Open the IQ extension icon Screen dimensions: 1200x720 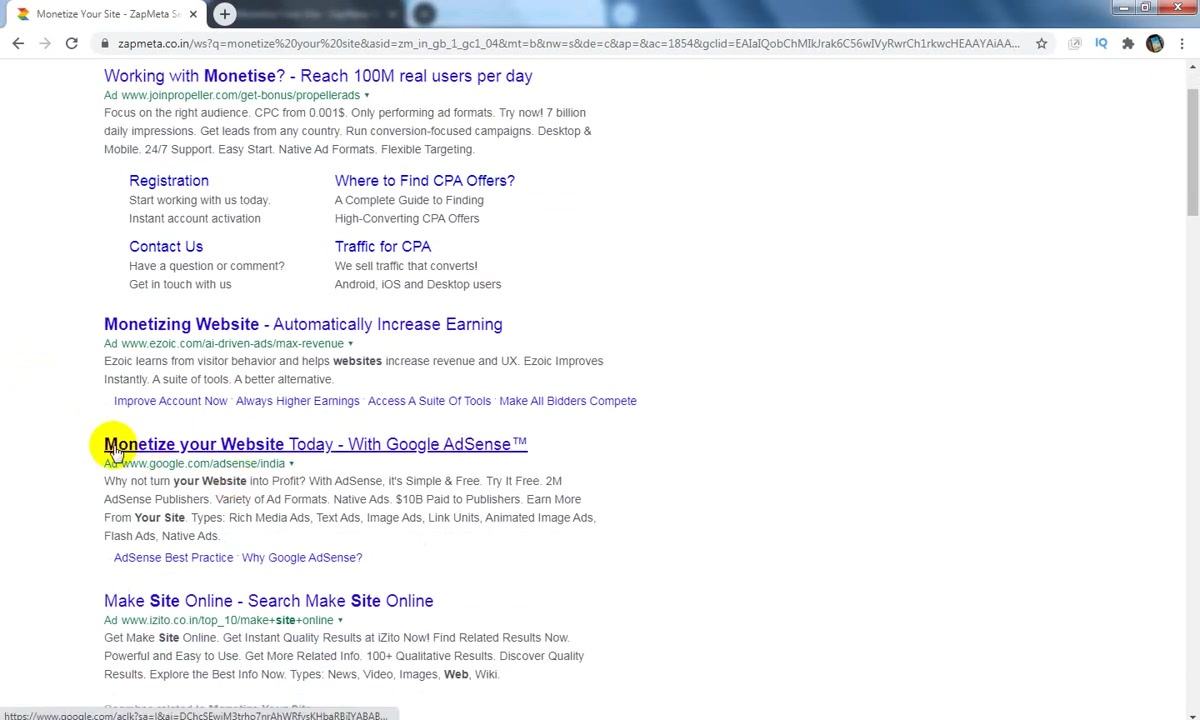[x=1101, y=43]
